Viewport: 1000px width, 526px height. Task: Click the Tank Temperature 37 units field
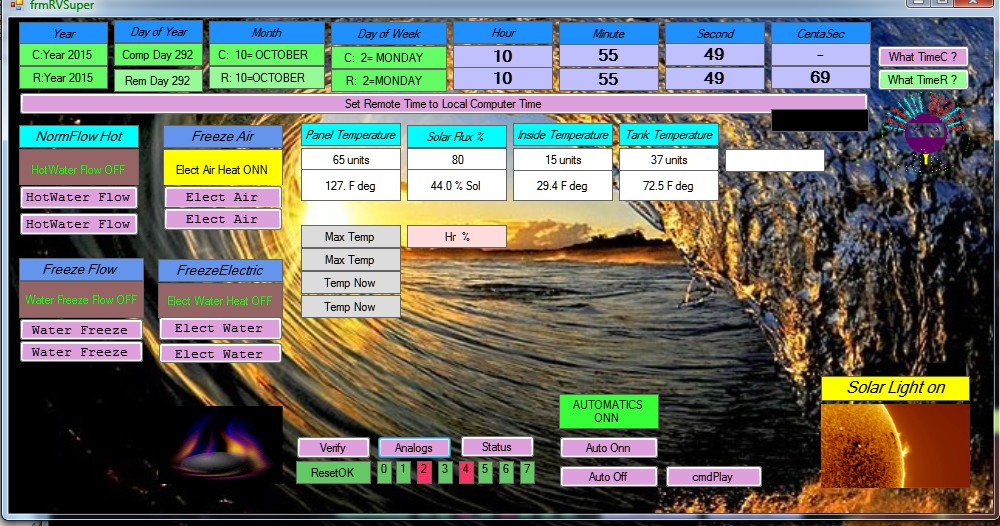click(x=668, y=159)
